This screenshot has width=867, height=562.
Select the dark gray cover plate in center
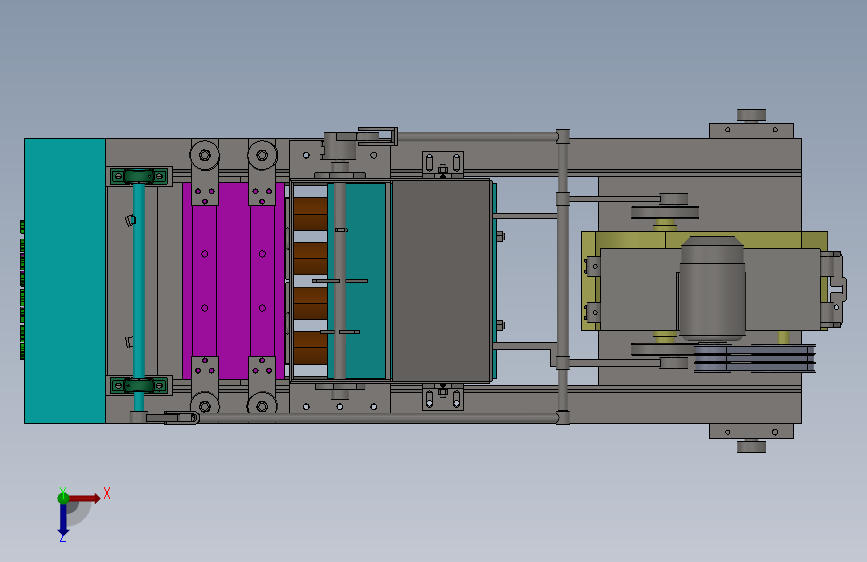tap(441, 280)
